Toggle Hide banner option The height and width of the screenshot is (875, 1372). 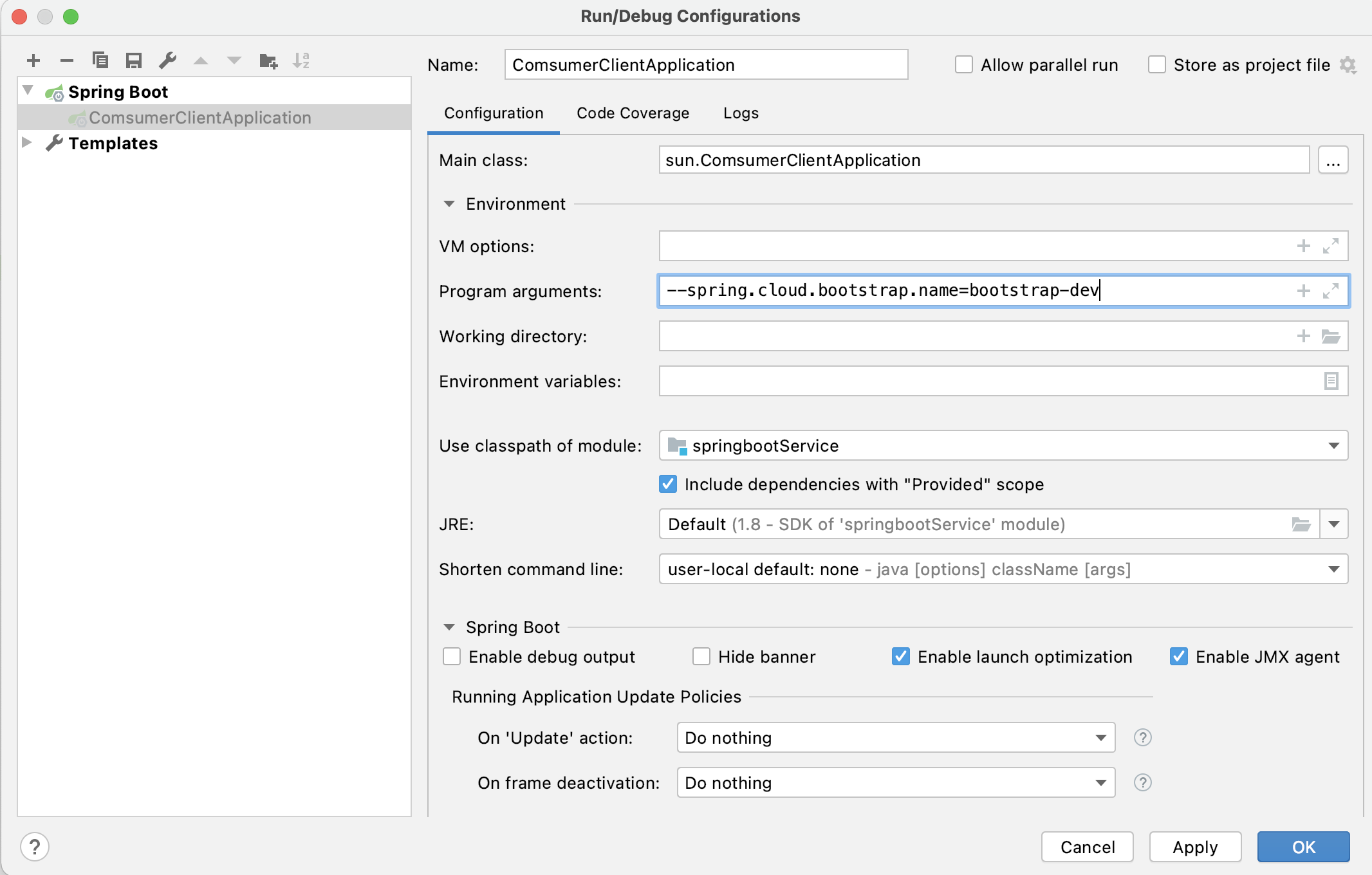(x=702, y=656)
